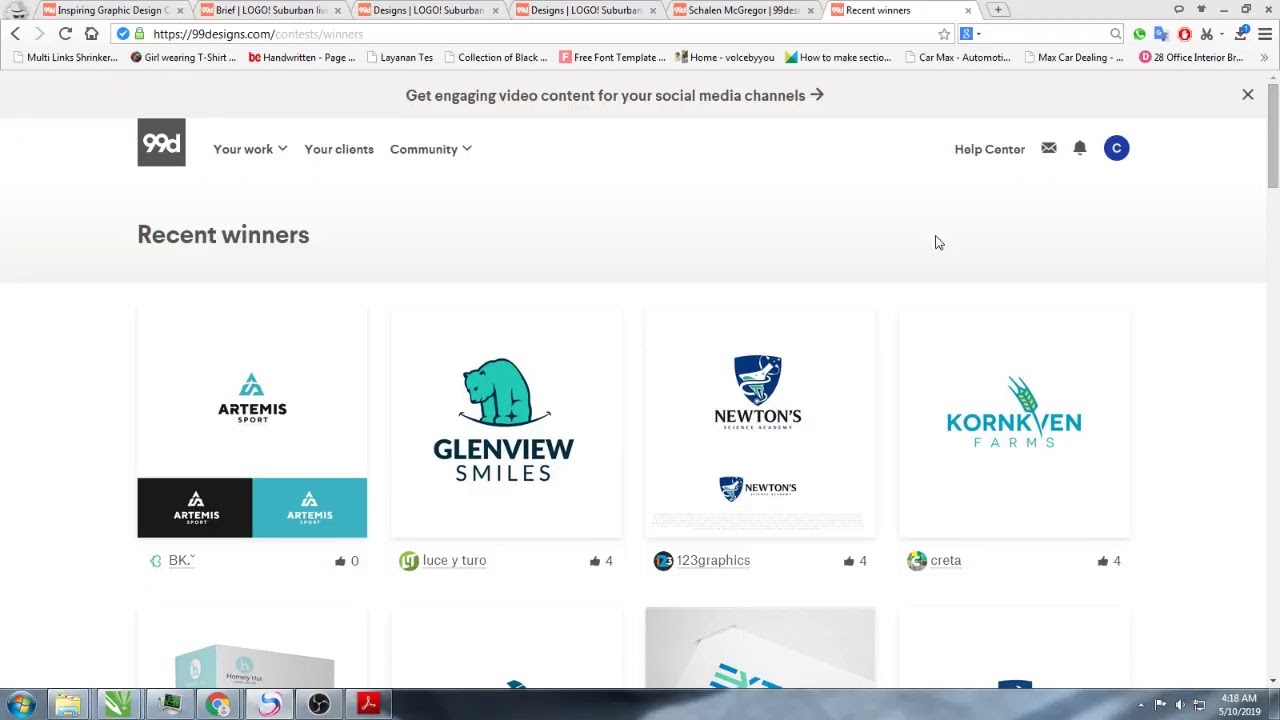Open the user avatar 'C' menu
The height and width of the screenshot is (720, 1280).
click(x=1116, y=148)
